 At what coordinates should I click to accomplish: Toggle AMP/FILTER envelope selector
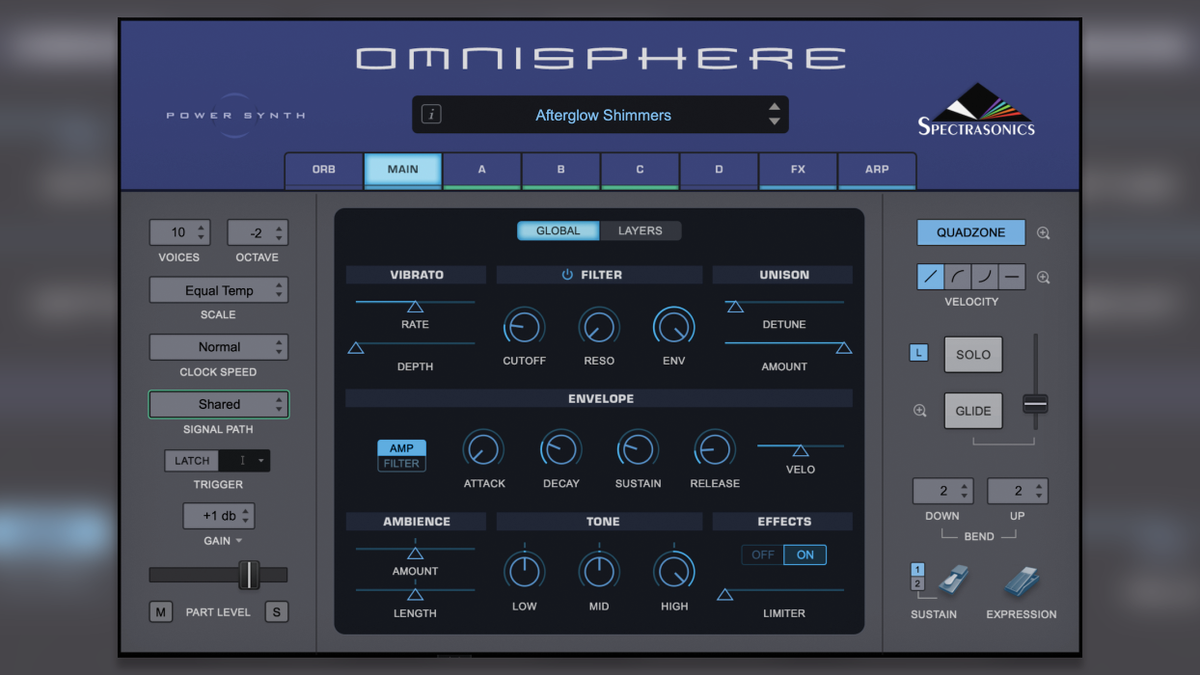(x=401, y=454)
